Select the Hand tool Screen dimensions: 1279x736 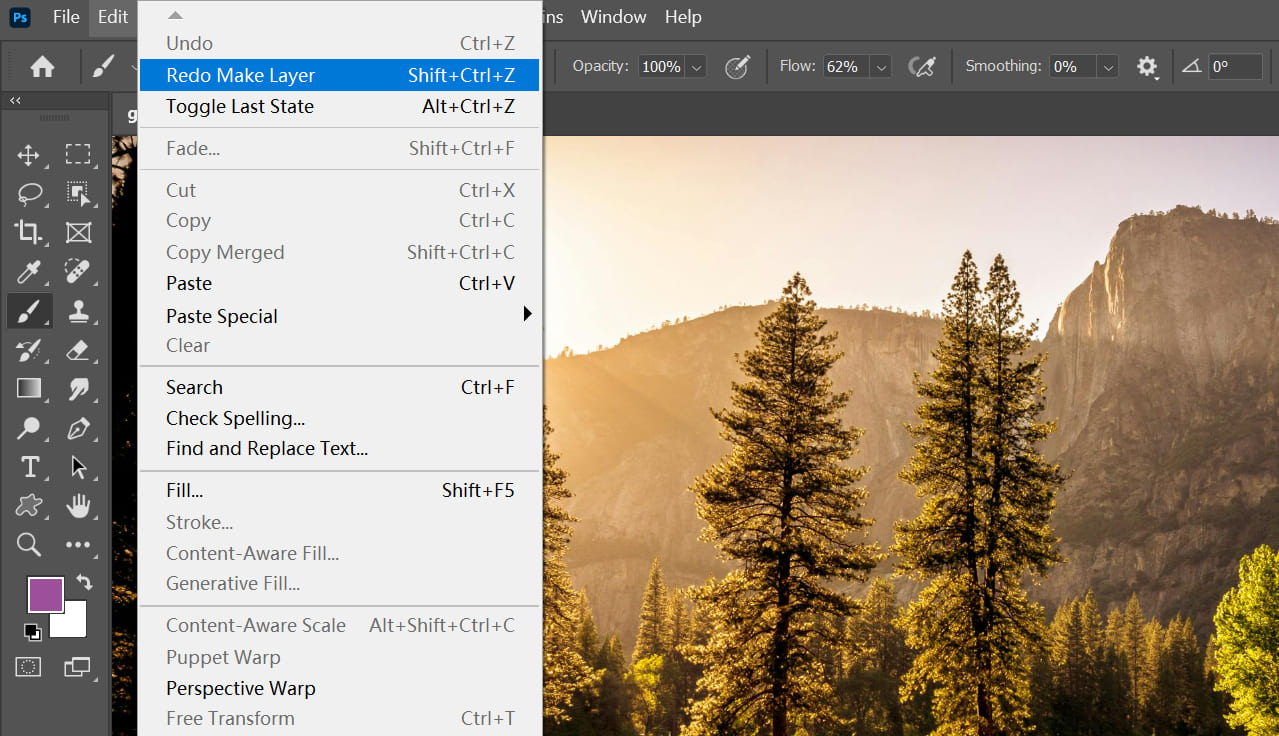click(79, 505)
